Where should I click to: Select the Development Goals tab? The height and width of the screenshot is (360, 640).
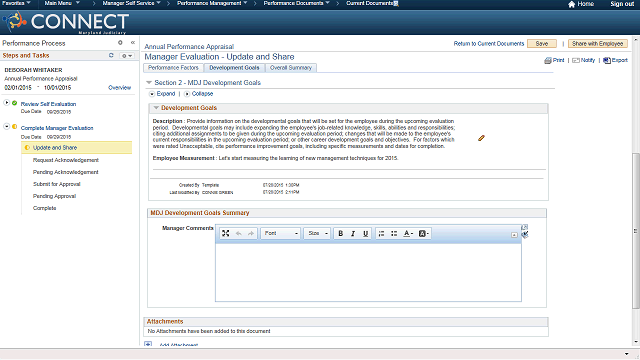coord(234,68)
